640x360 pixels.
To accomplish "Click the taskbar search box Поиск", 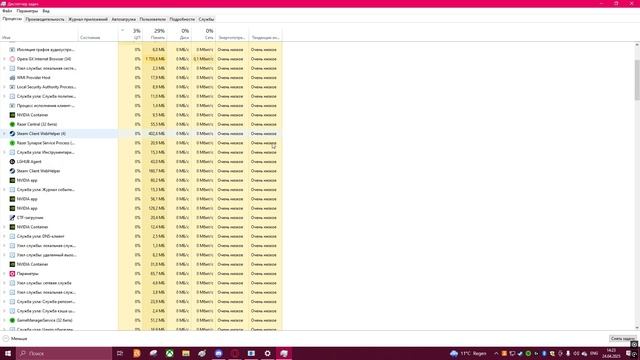I will [64, 353].
